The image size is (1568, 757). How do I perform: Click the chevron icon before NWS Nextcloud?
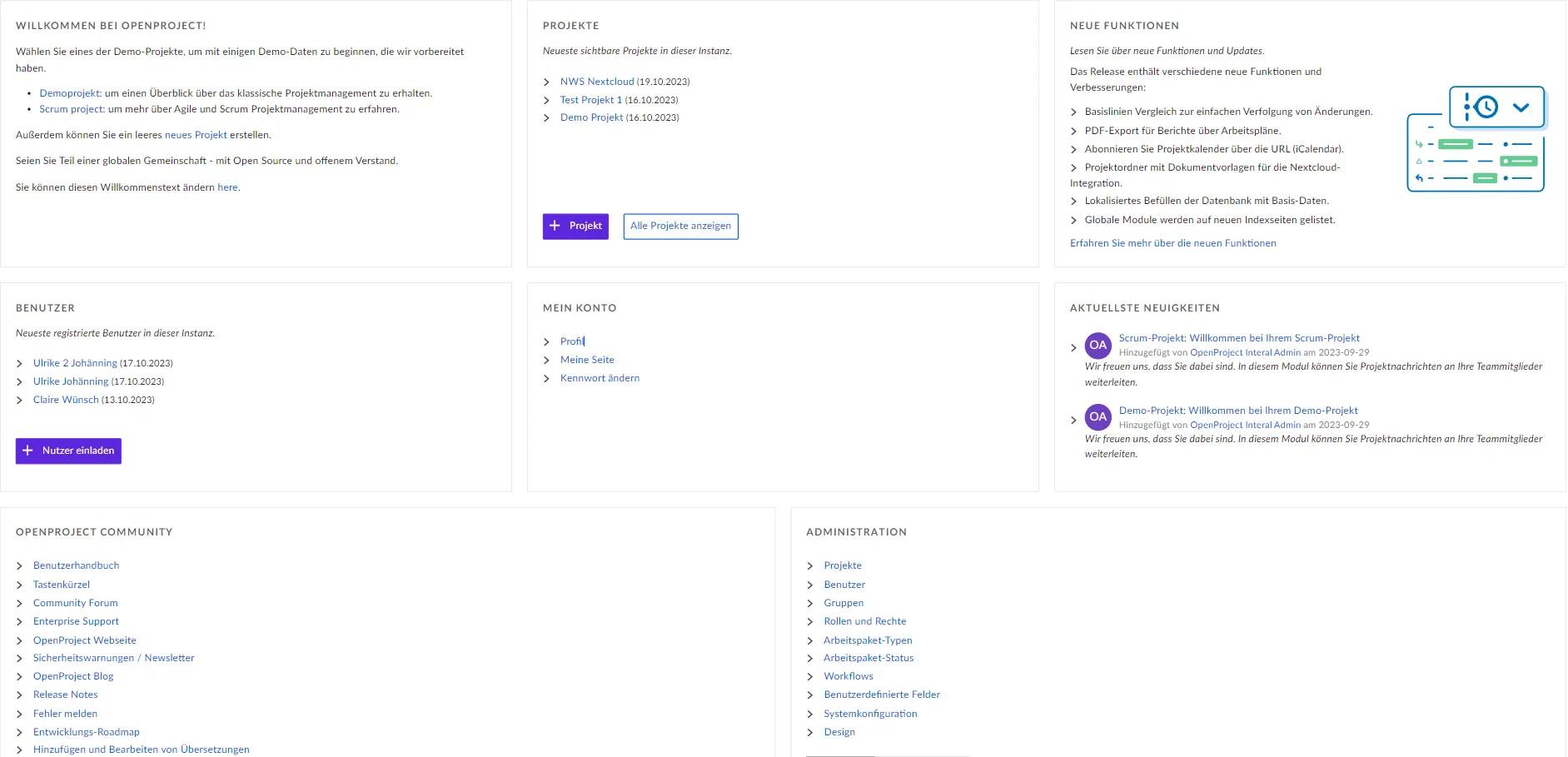click(548, 82)
